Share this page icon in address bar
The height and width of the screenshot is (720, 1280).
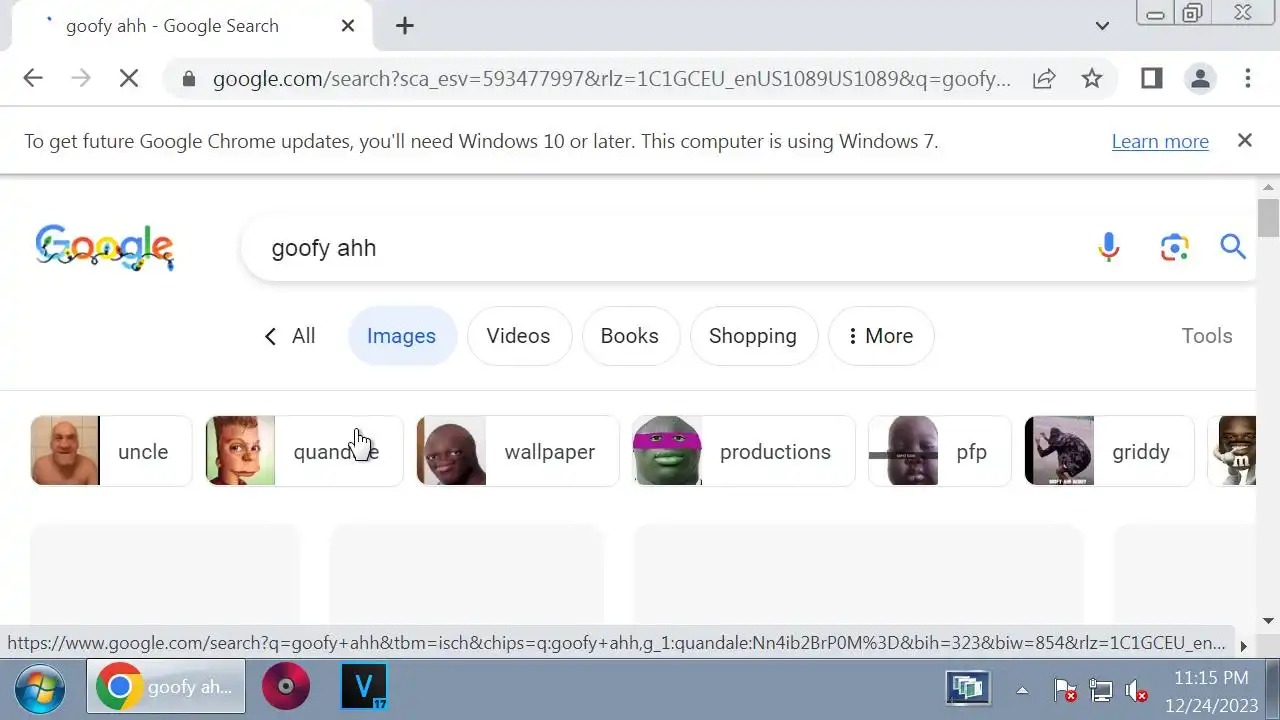(1044, 78)
